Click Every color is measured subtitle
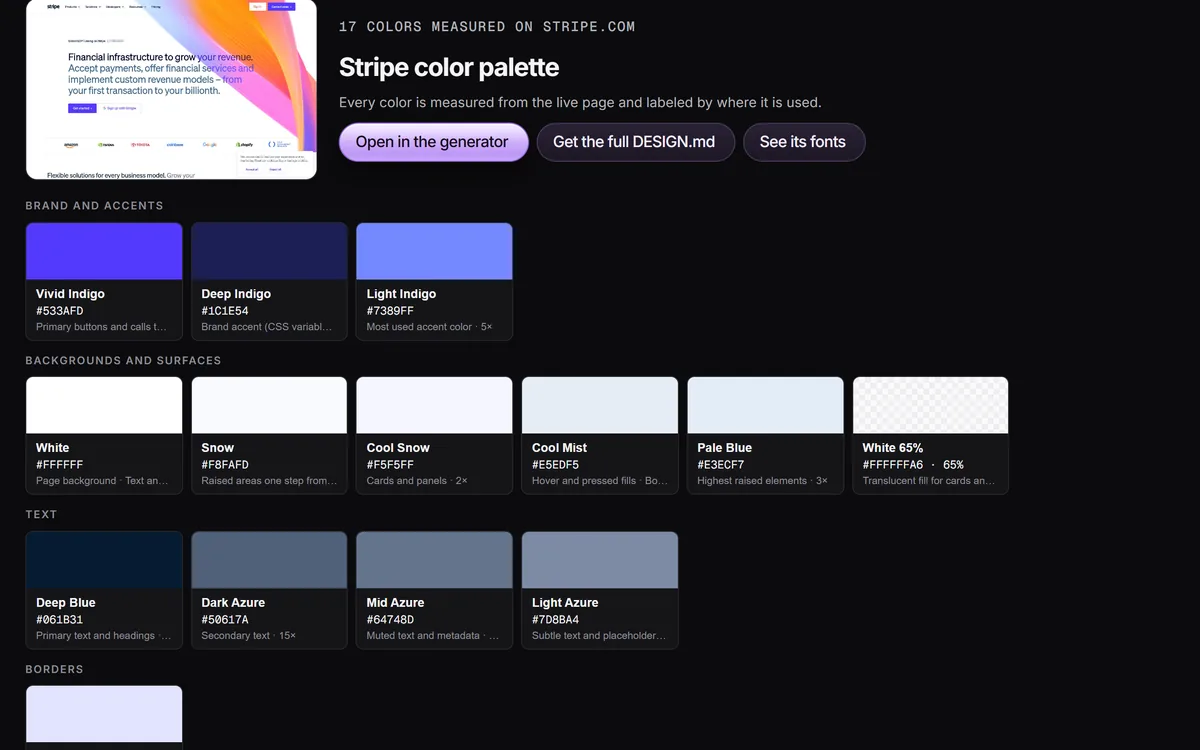The image size is (1200, 750). pos(580,102)
